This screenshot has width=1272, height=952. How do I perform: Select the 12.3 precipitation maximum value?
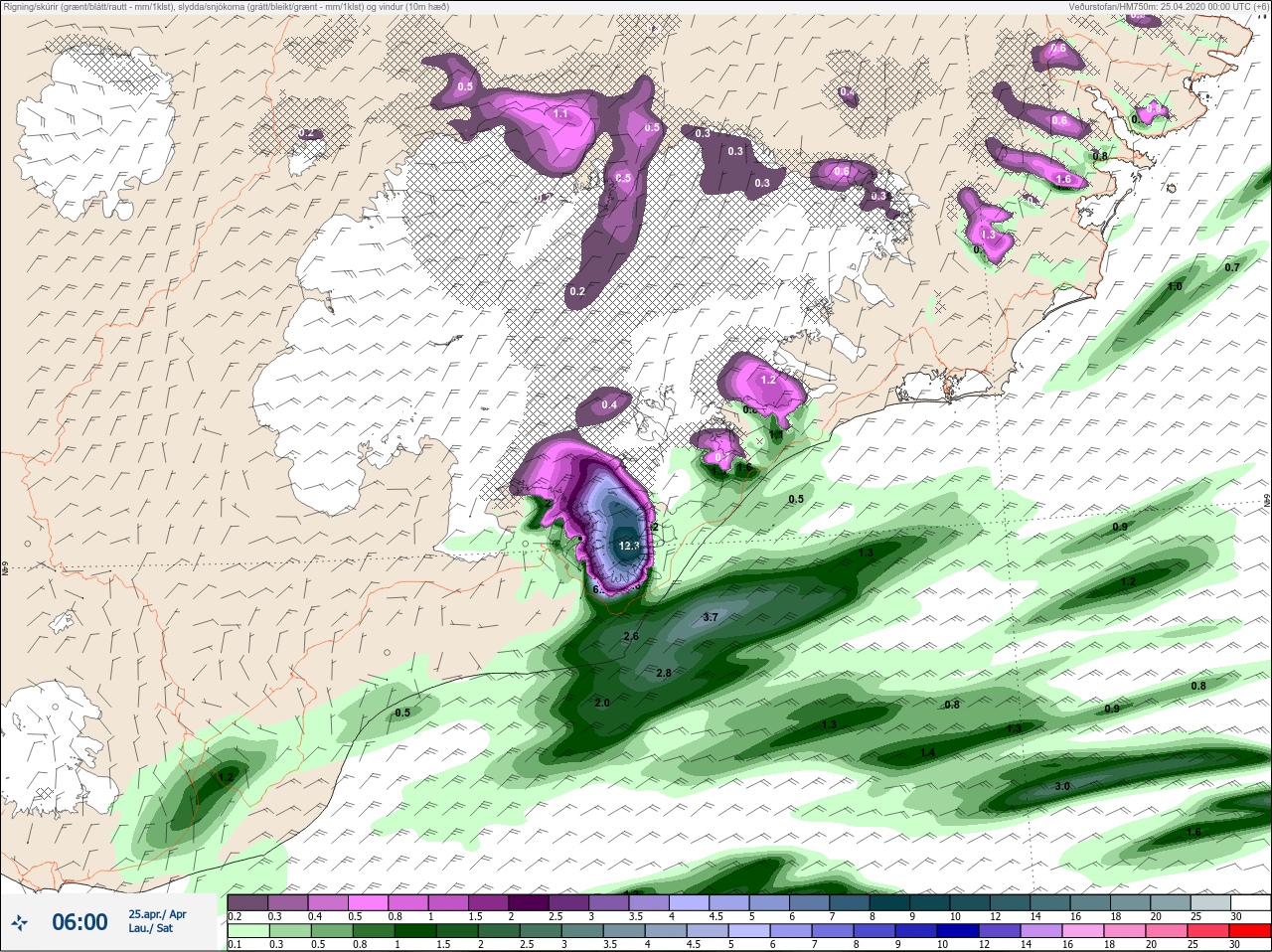(x=629, y=546)
